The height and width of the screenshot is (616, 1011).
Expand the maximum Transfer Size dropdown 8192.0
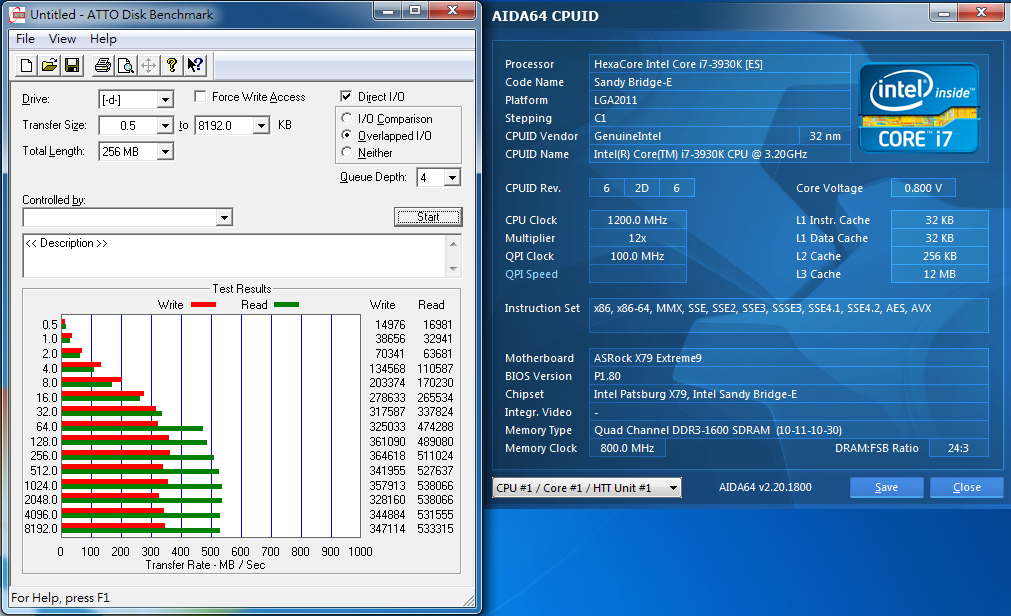coord(260,125)
